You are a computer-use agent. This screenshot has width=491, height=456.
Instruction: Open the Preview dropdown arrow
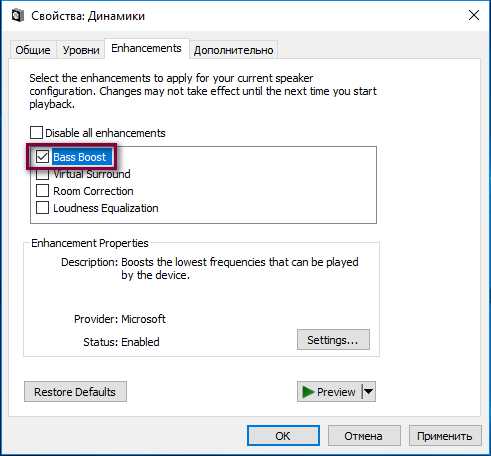(x=368, y=391)
